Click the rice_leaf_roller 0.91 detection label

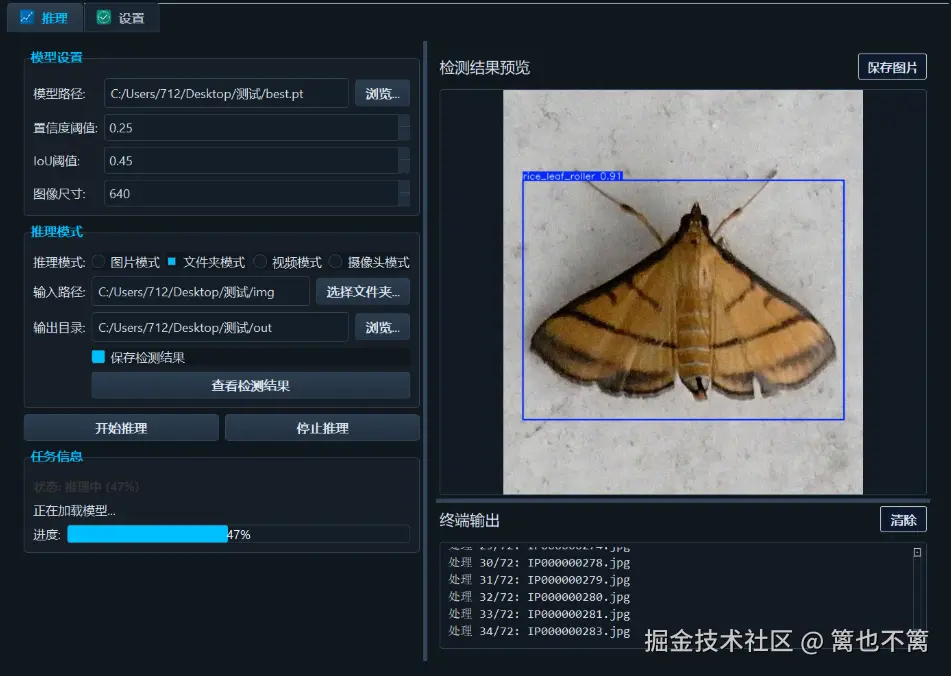coord(573,176)
